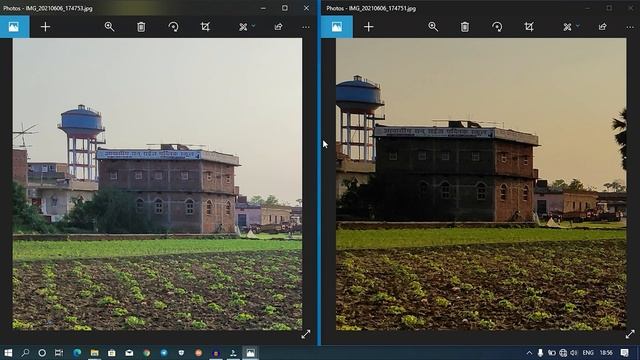The height and width of the screenshot is (360, 640).
Task: Minimize the left Photos window
Action: [x=263, y=8]
